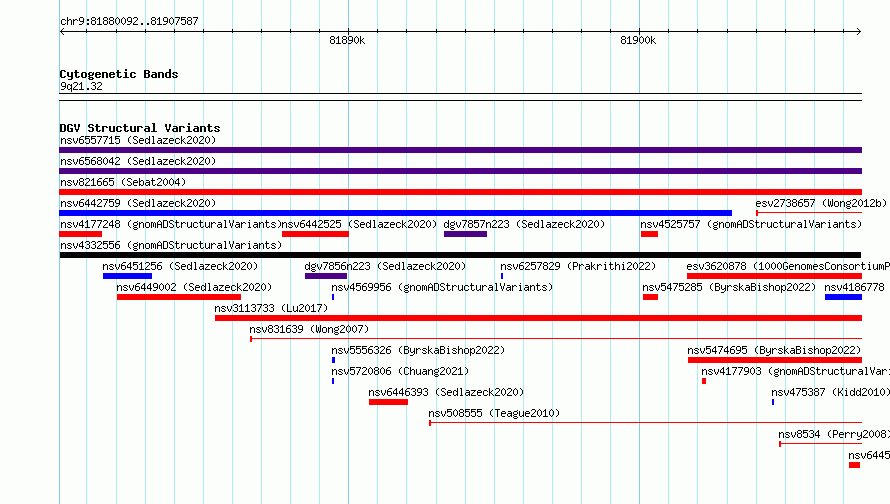Click the small red marker under nsv4177903
The image size is (890, 504).
coord(704,381)
